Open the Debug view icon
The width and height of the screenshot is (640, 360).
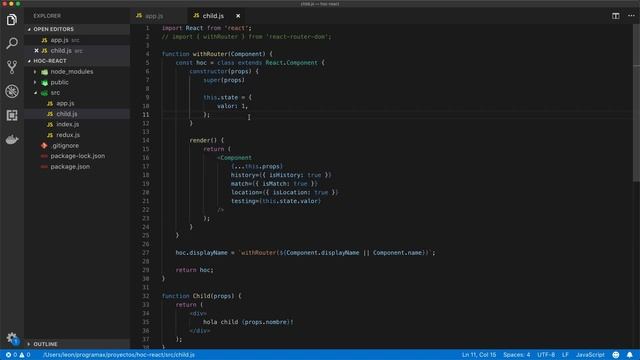tap(12, 91)
